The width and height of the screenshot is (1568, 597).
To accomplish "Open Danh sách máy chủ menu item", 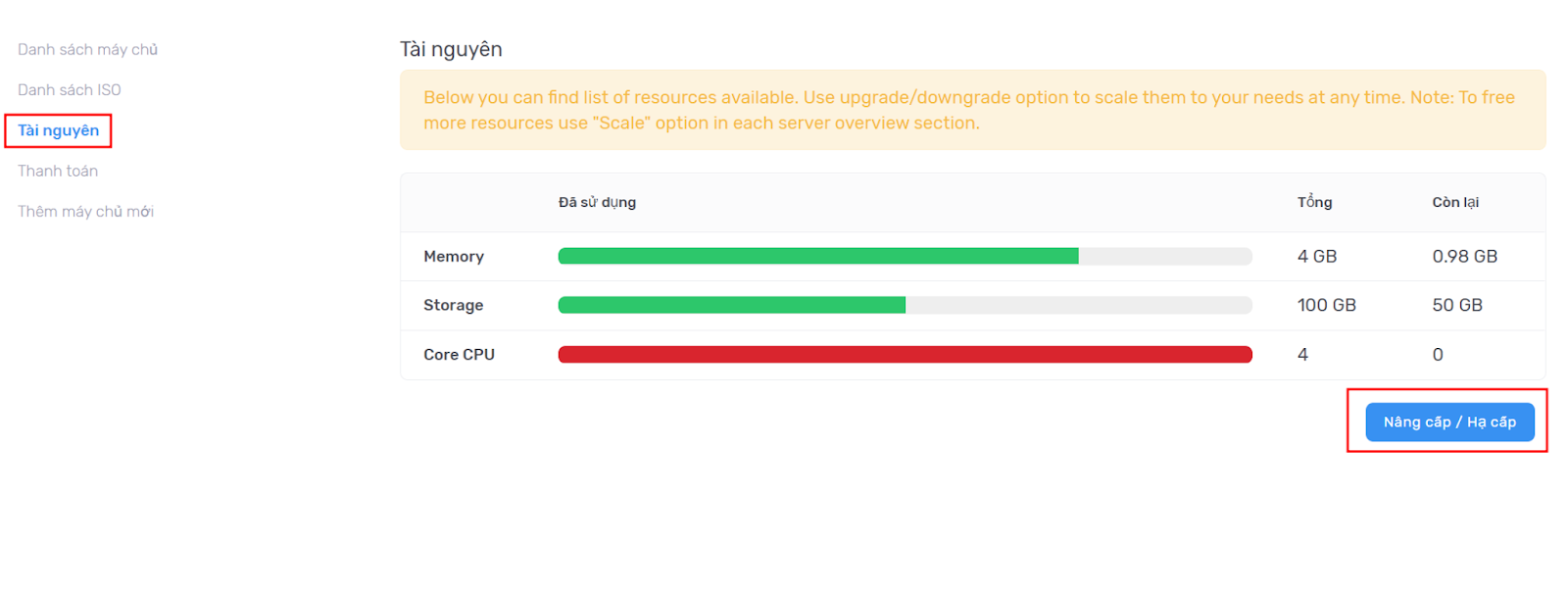I will click(87, 49).
